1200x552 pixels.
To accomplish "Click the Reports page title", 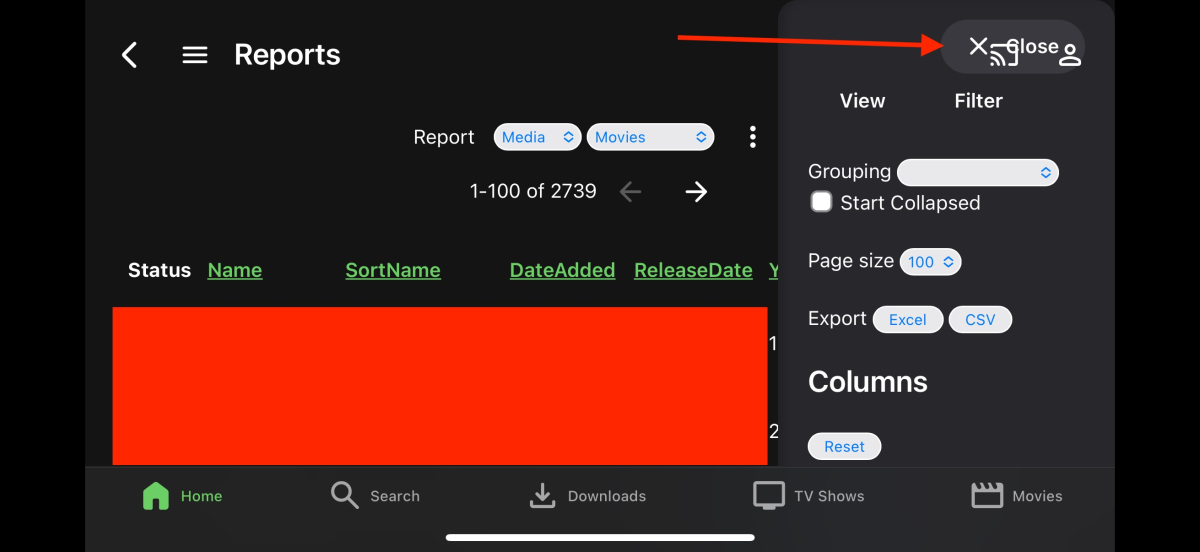I will click(x=287, y=55).
